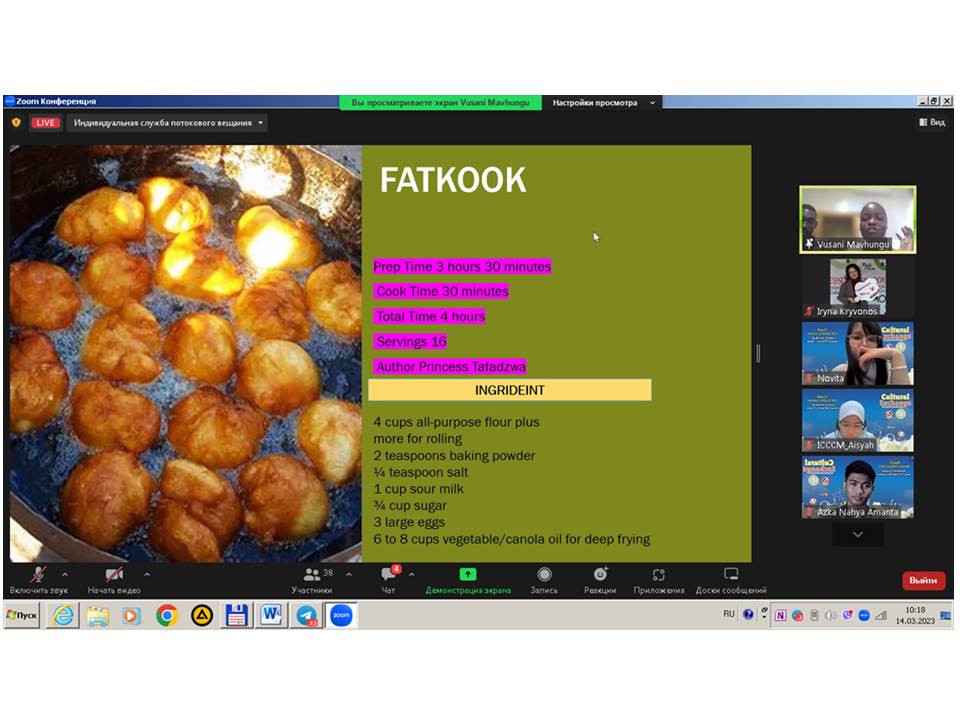Click the red LIVE indicator
Viewport: 960px width, 720px height.
(45, 122)
